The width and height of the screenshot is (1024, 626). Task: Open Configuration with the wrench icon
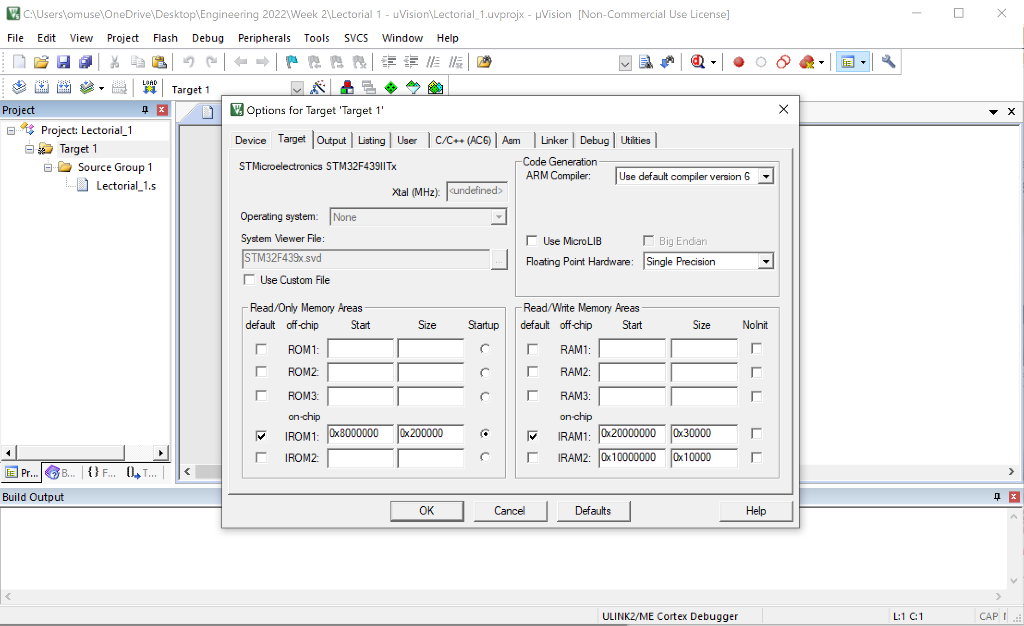(888, 62)
